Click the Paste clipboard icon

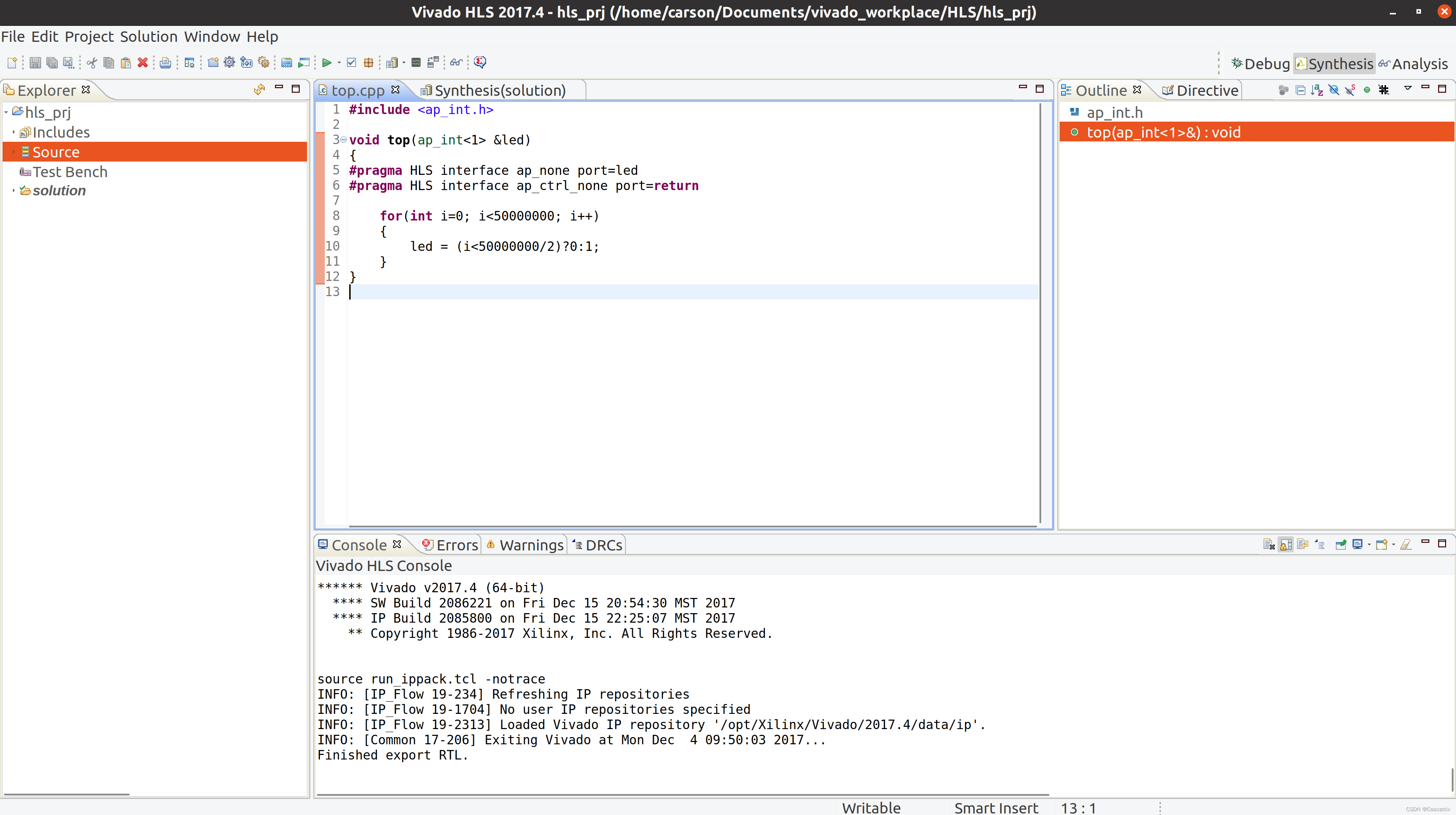[126, 62]
